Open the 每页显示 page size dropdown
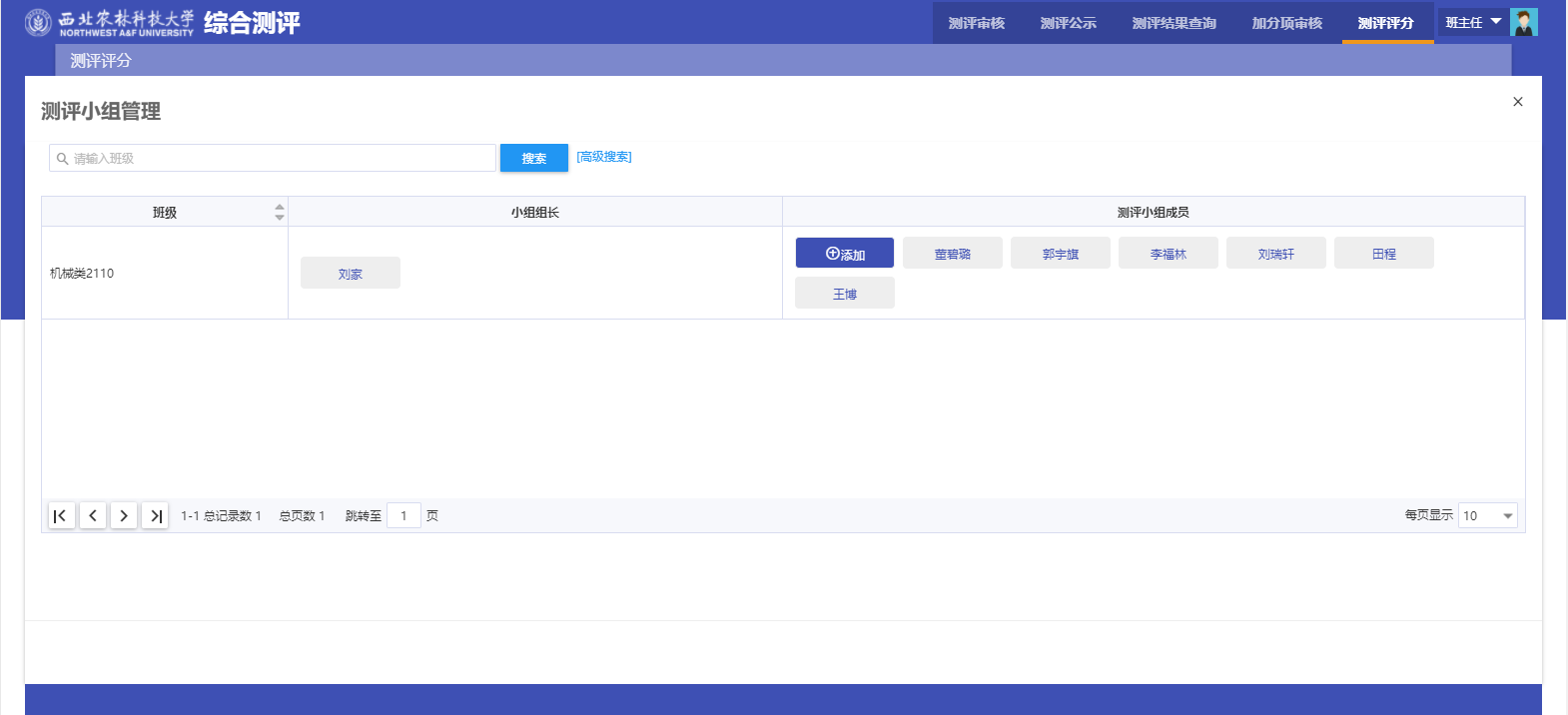 (1487, 515)
